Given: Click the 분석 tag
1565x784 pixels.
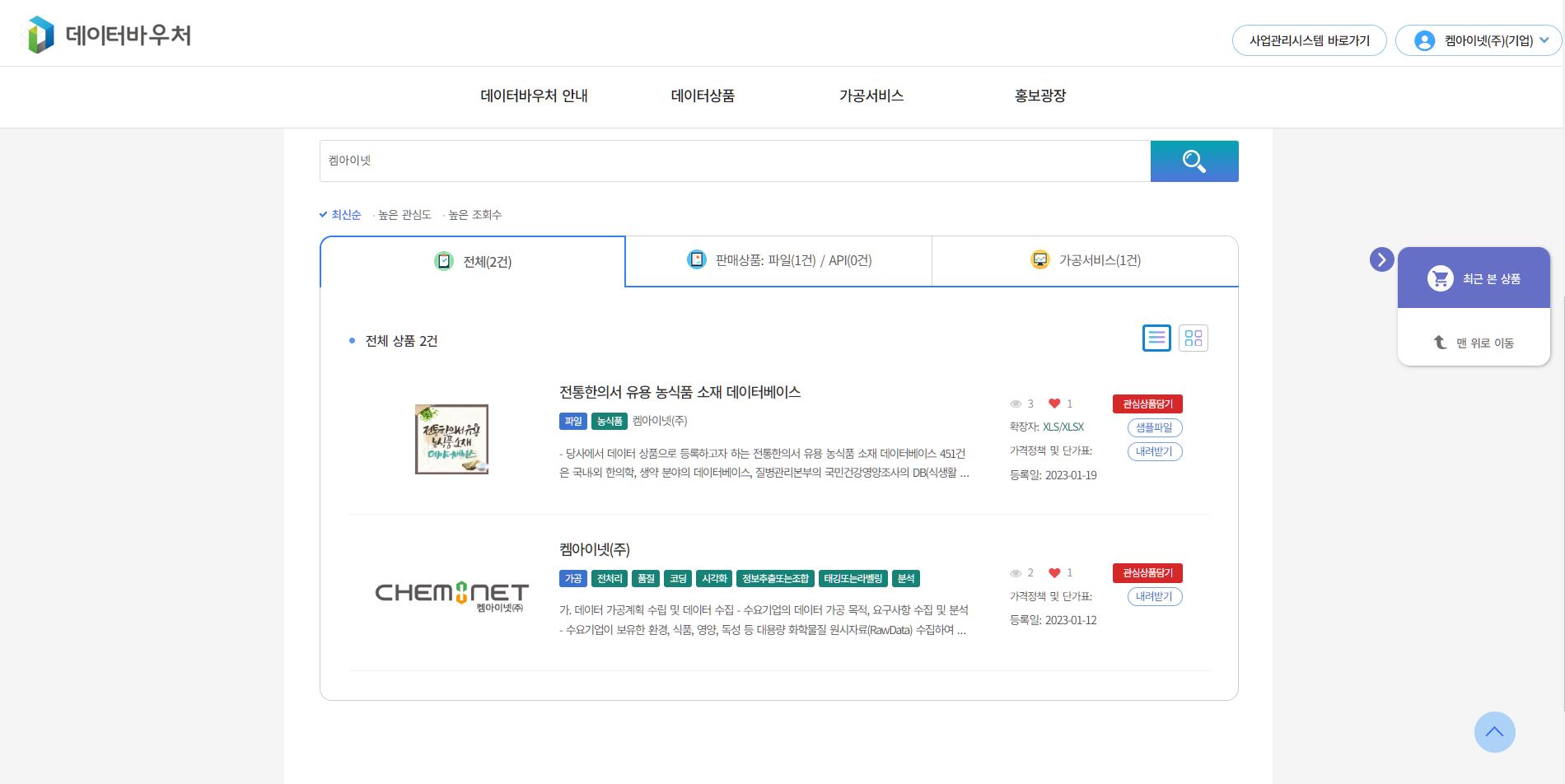Looking at the screenshot, I should pyautogui.click(x=905, y=579).
